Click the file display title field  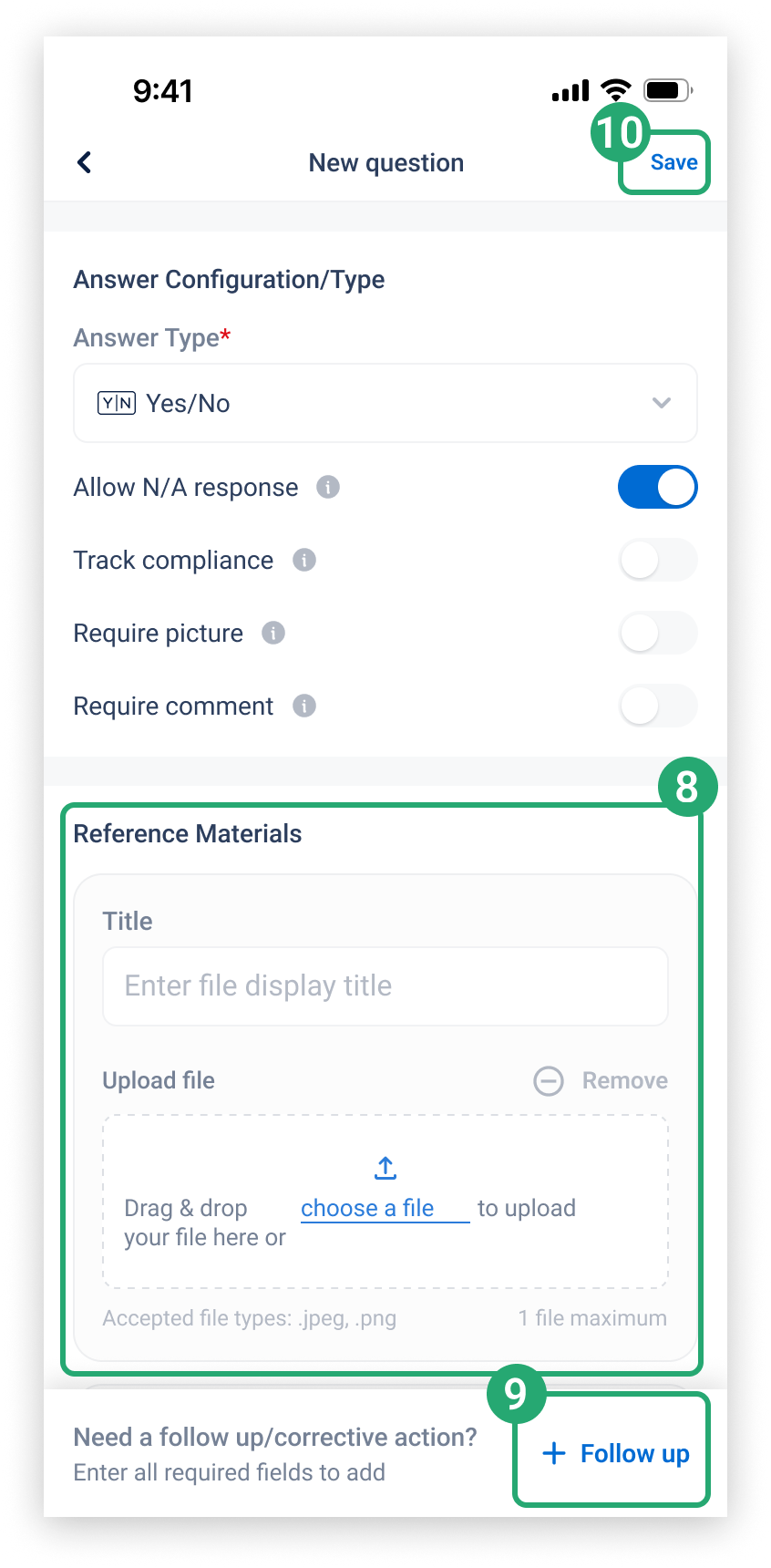pyautogui.click(x=385, y=986)
